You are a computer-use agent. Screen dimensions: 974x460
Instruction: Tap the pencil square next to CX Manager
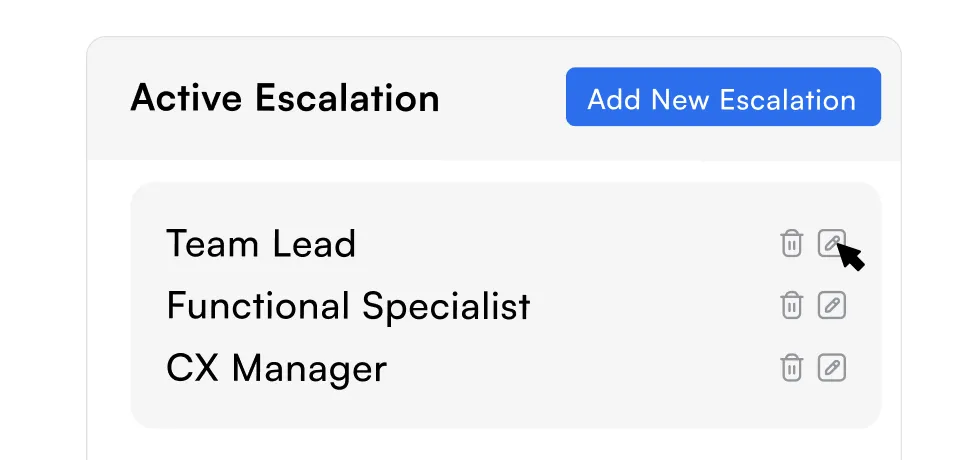coord(831,368)
